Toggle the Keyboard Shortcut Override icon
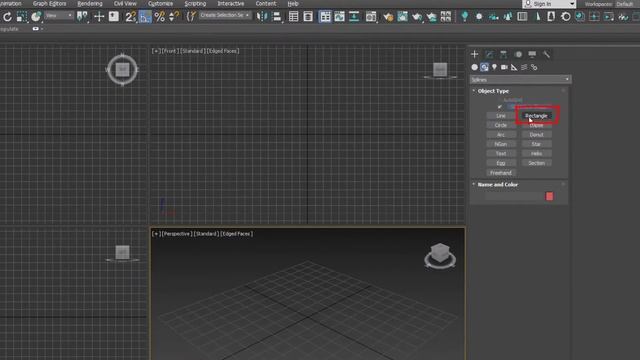The height and width of the screenshot is (360, 640). tap(114, 17)
